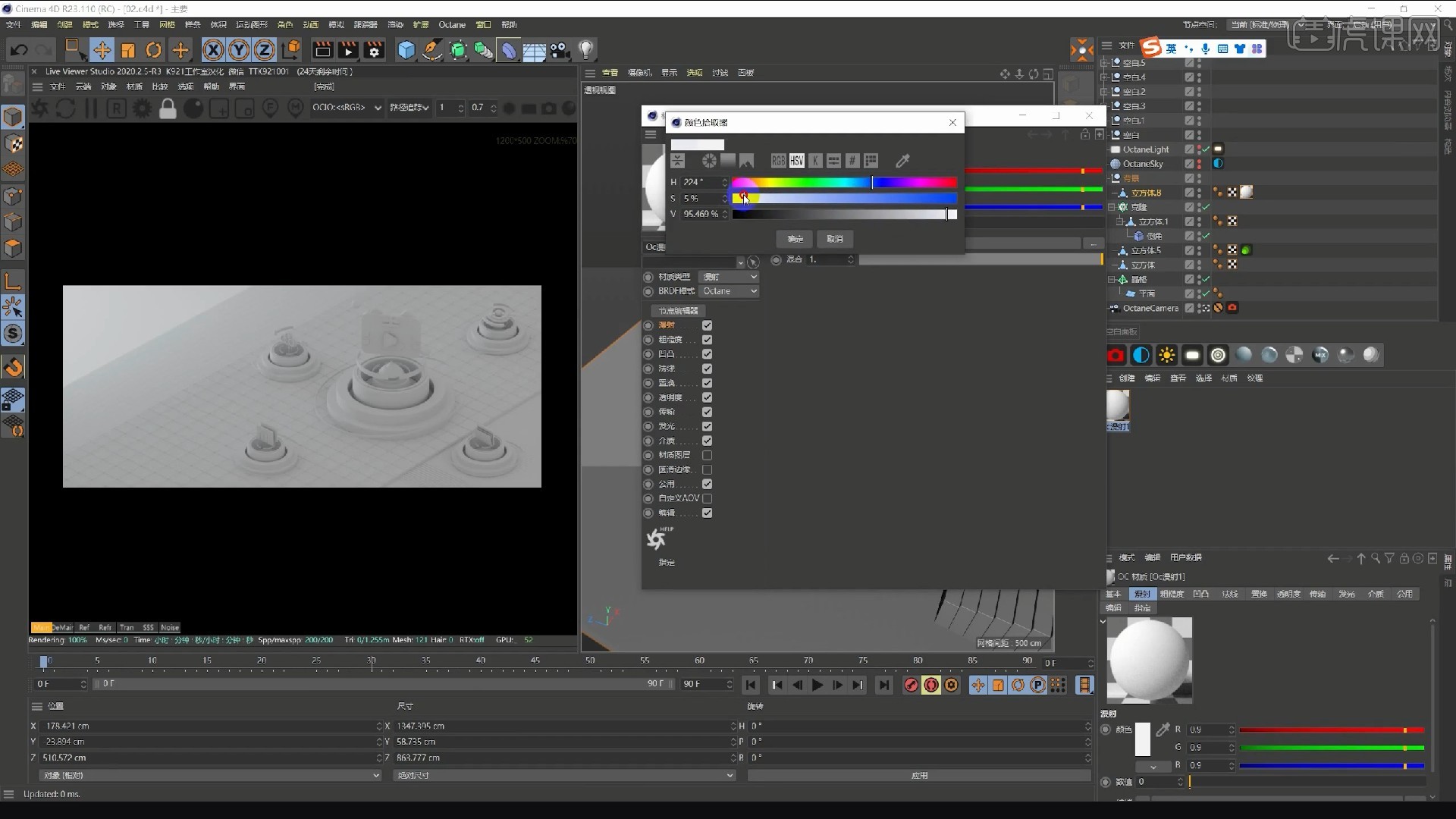The image size is (1456, 819).
Task: Select the OctaneCamera object in the Object Manager
Action: (1150, 308)
